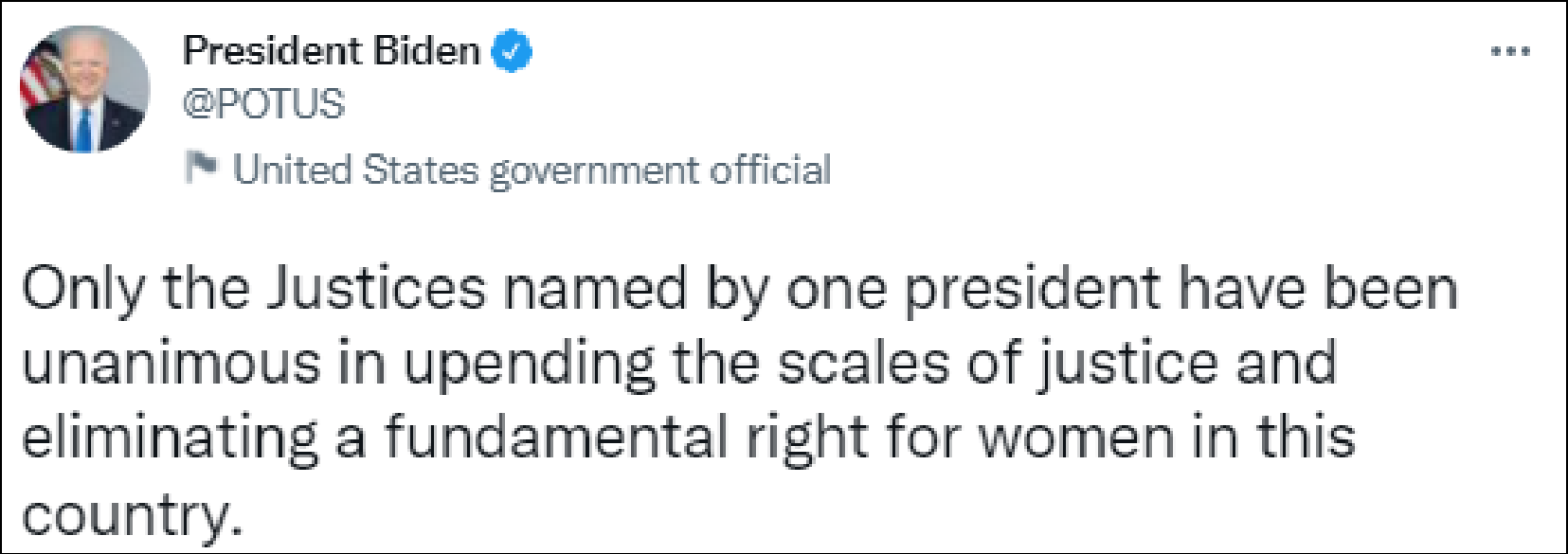Screen dimensions: 1568x554
Task: Click the word "president" in the tweet body
Action: [x=1032, y=289]
